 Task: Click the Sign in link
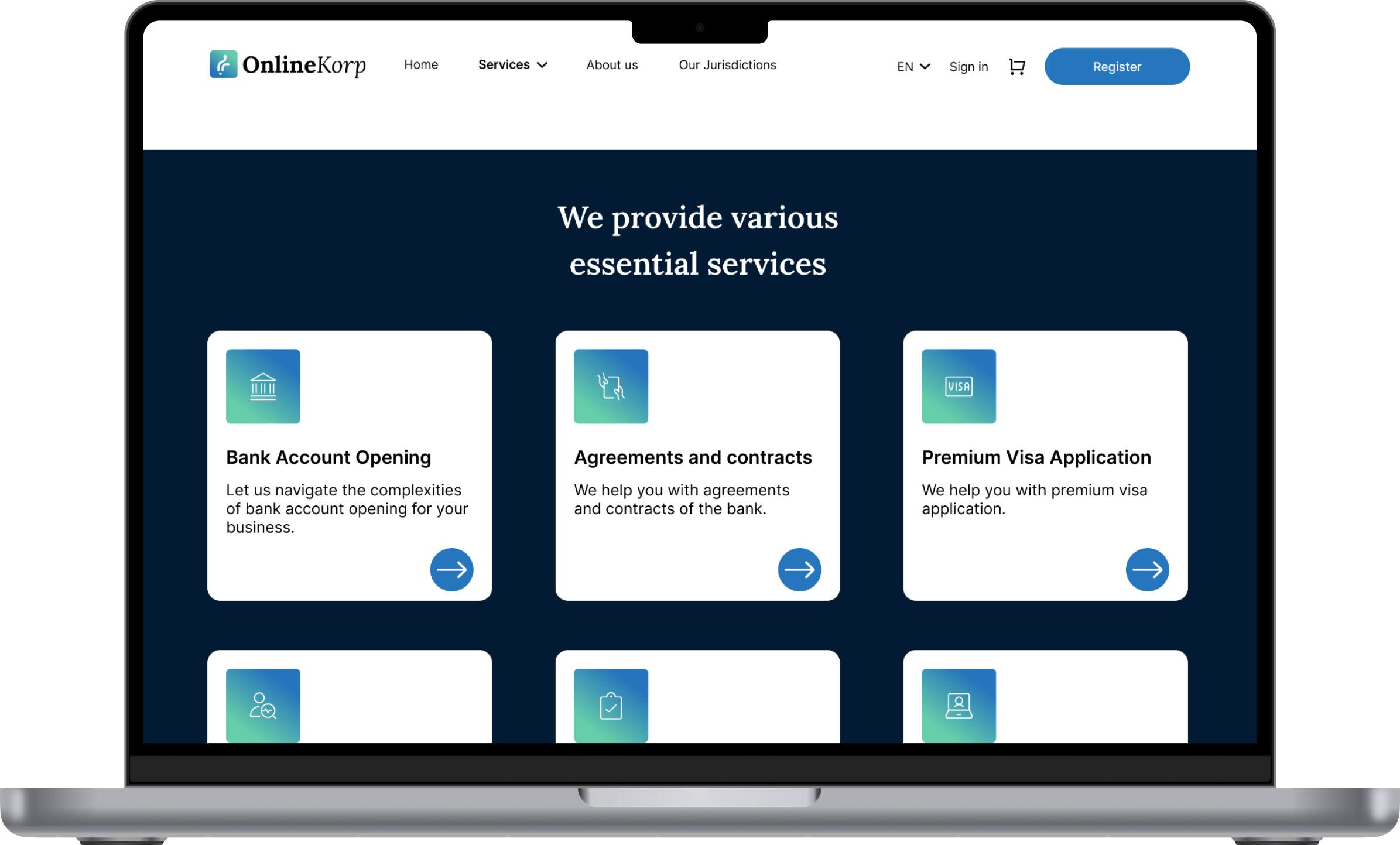[968, 67]
